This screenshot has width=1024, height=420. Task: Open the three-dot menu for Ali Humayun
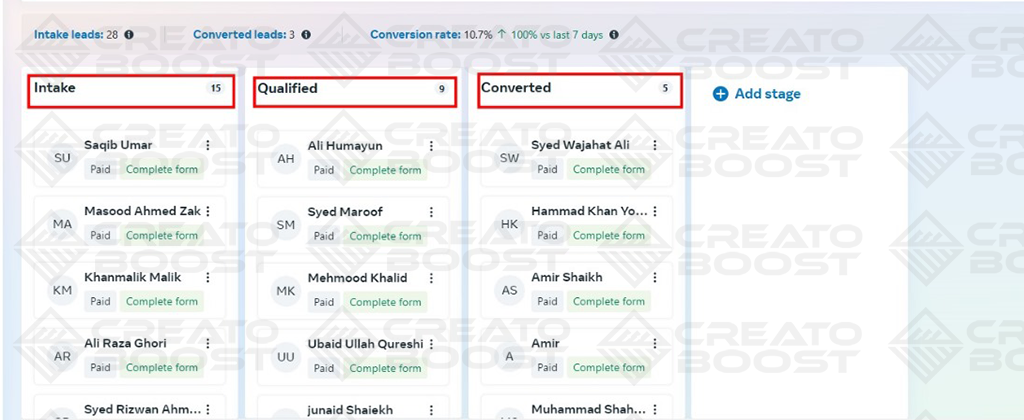tap(431, 146)
